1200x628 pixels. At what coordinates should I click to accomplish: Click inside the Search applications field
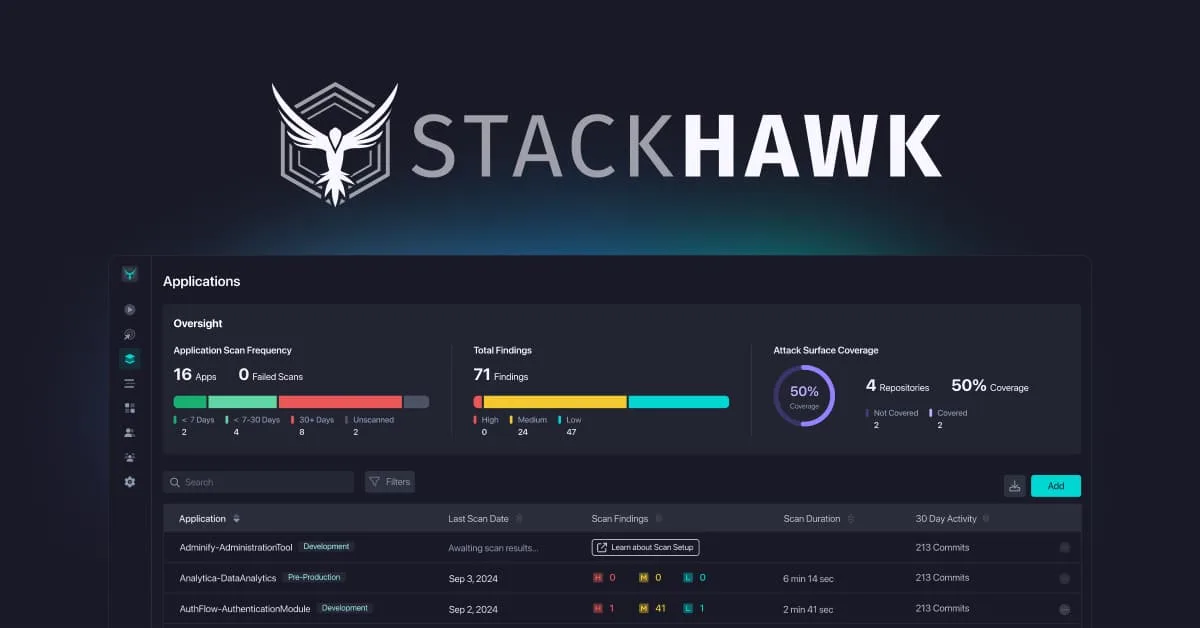[257, 481]
